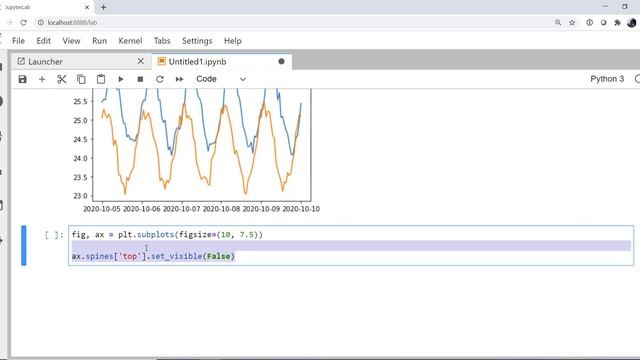The height and width of the screenshot is (360, 640).
Task: Click the blue cell collapser bar
Action: pyautogui.click(x=24, y=245)
